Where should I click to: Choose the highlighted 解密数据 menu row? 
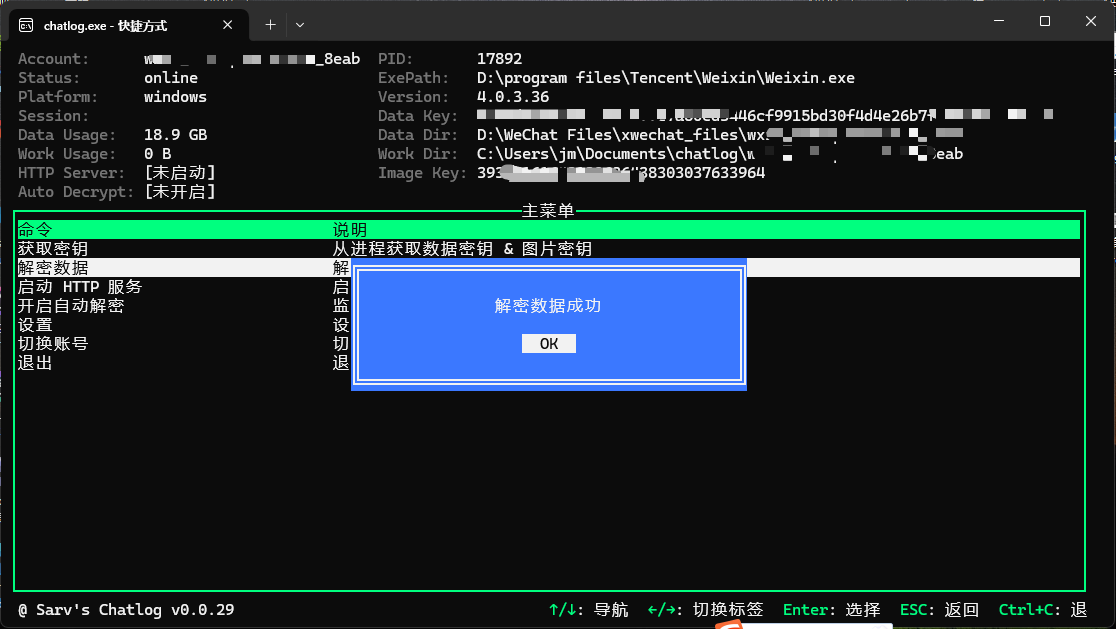(53, 268)
